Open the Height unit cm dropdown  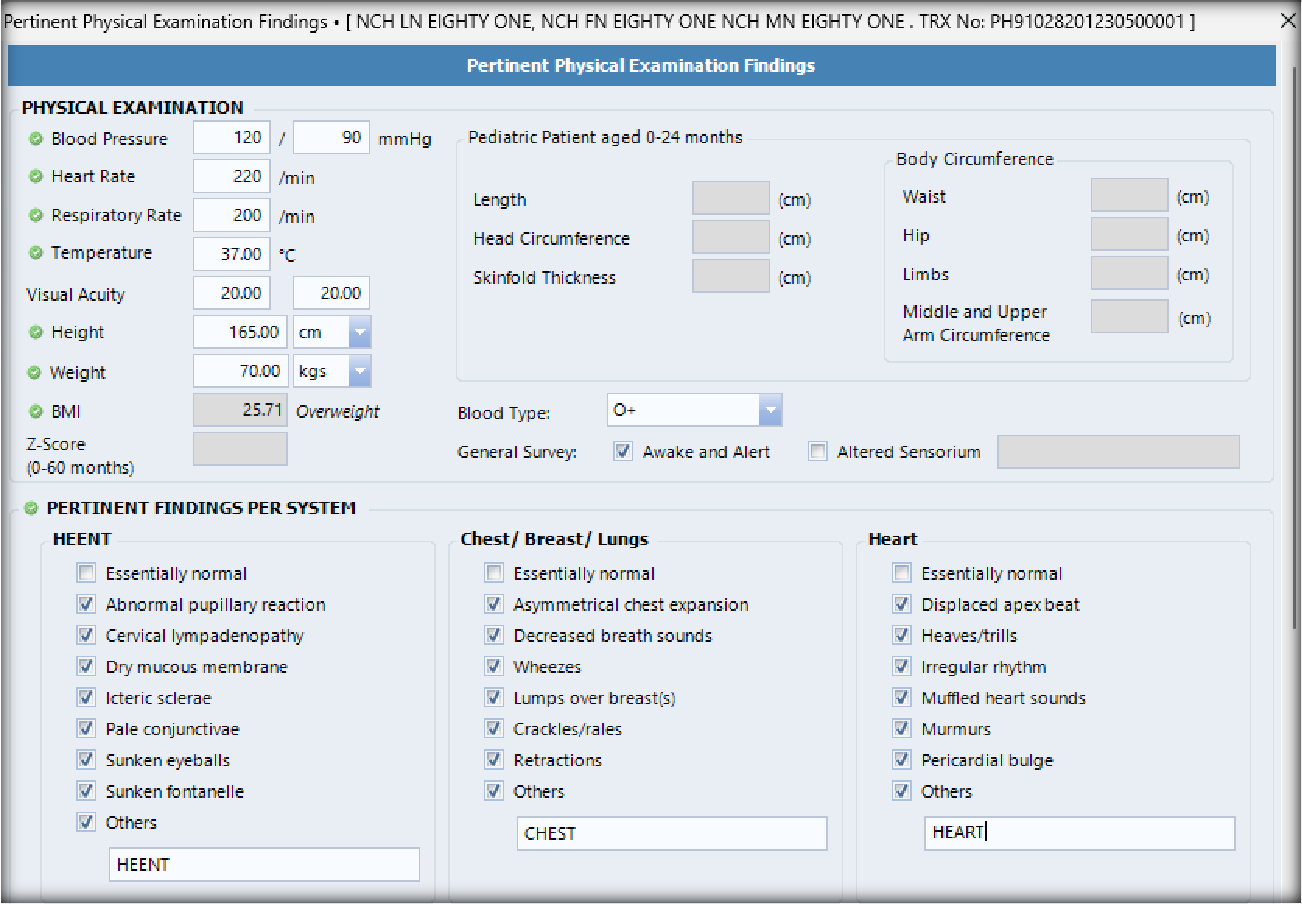pos(359,333)
